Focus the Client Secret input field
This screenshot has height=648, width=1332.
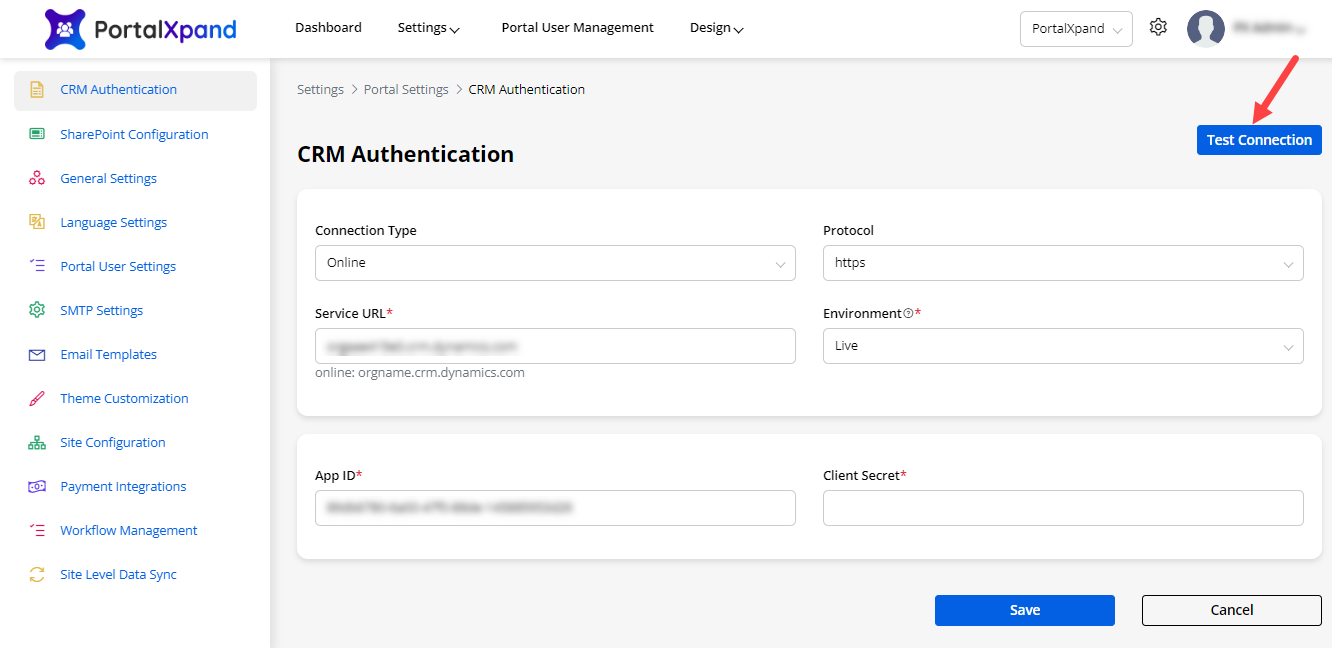pyautogui.click(x=1063, y=508)
